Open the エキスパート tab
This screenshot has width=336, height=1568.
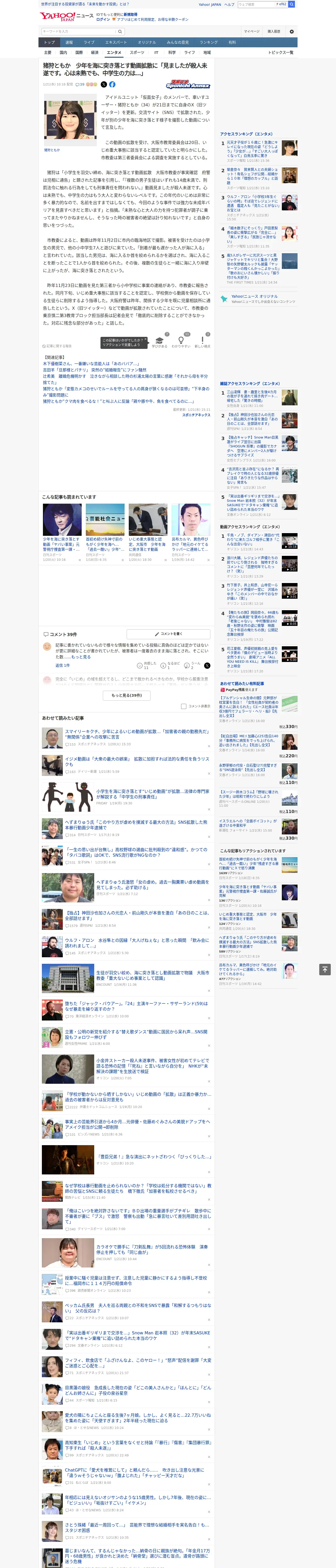[x=116, y=43]
